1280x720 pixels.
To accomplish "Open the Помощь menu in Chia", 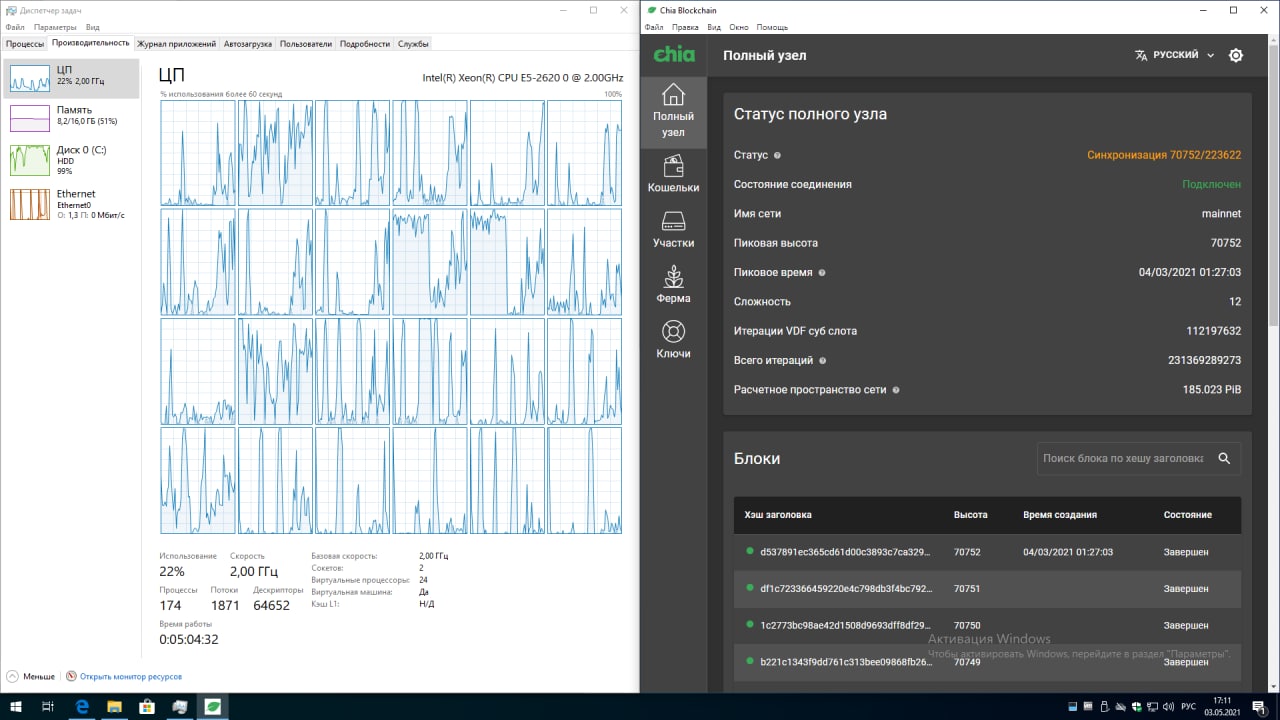I will tap(772, 27).
